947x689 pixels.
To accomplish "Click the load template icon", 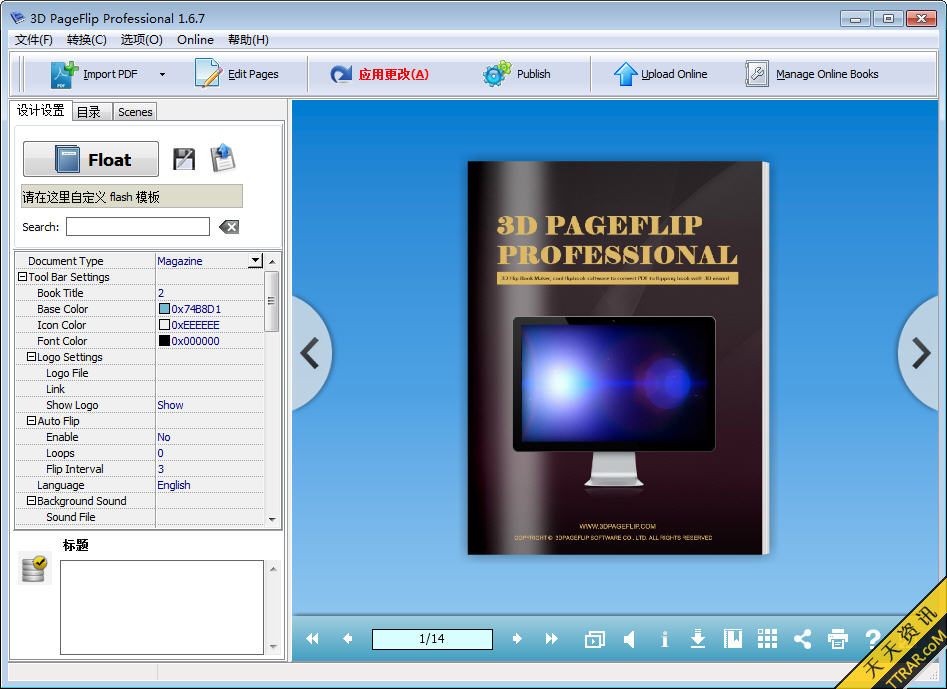I will 223,158.
